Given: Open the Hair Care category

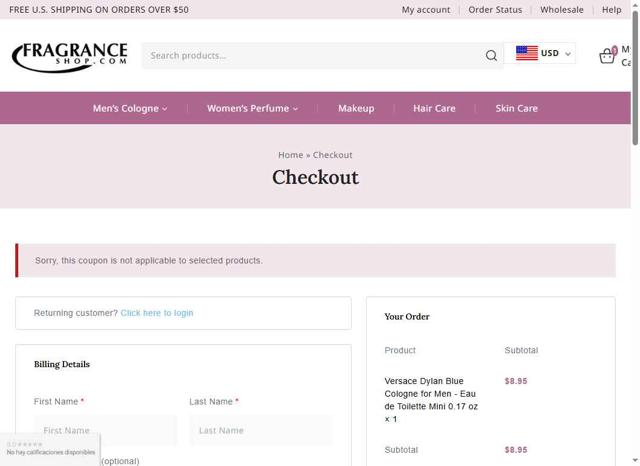Looking at the screenshot, I should tap(434, 108).
